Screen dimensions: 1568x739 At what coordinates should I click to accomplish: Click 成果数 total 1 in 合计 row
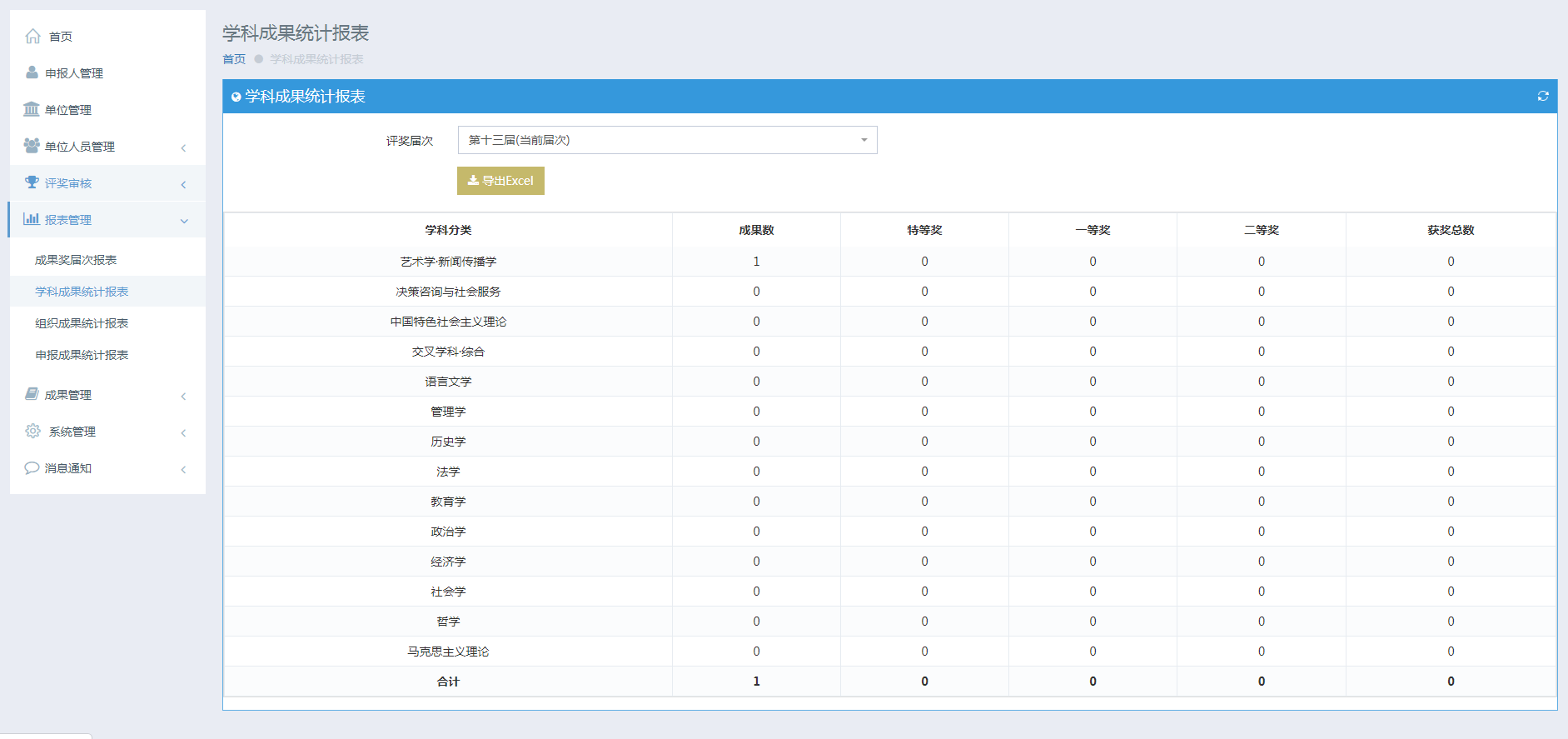(x=756, y=682)
